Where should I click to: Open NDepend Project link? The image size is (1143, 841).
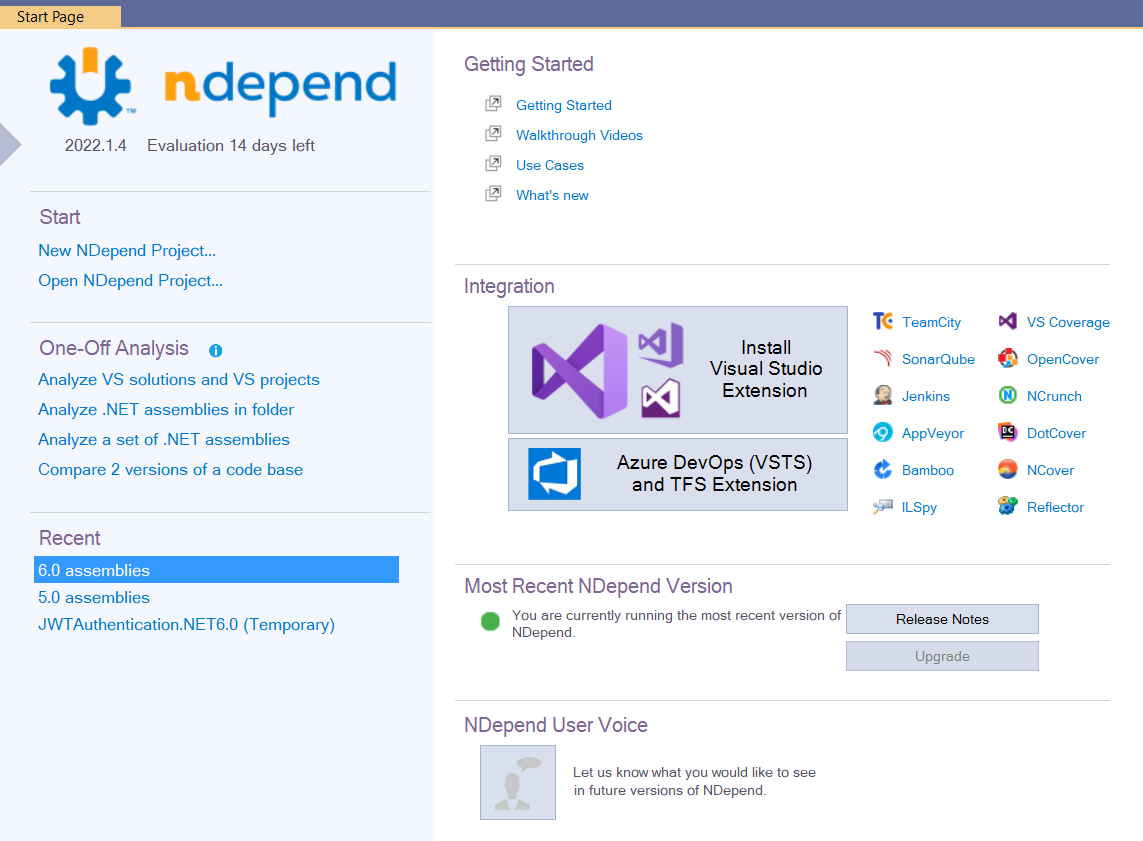[x=130, y=281]
